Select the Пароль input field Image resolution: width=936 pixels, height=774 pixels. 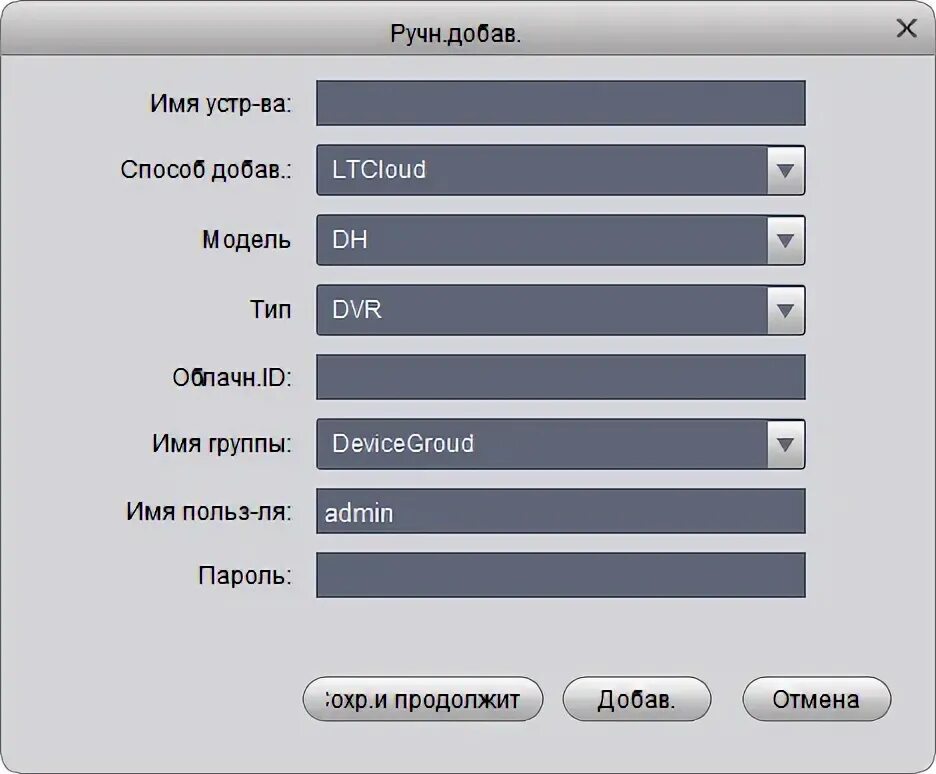(560, 575)
